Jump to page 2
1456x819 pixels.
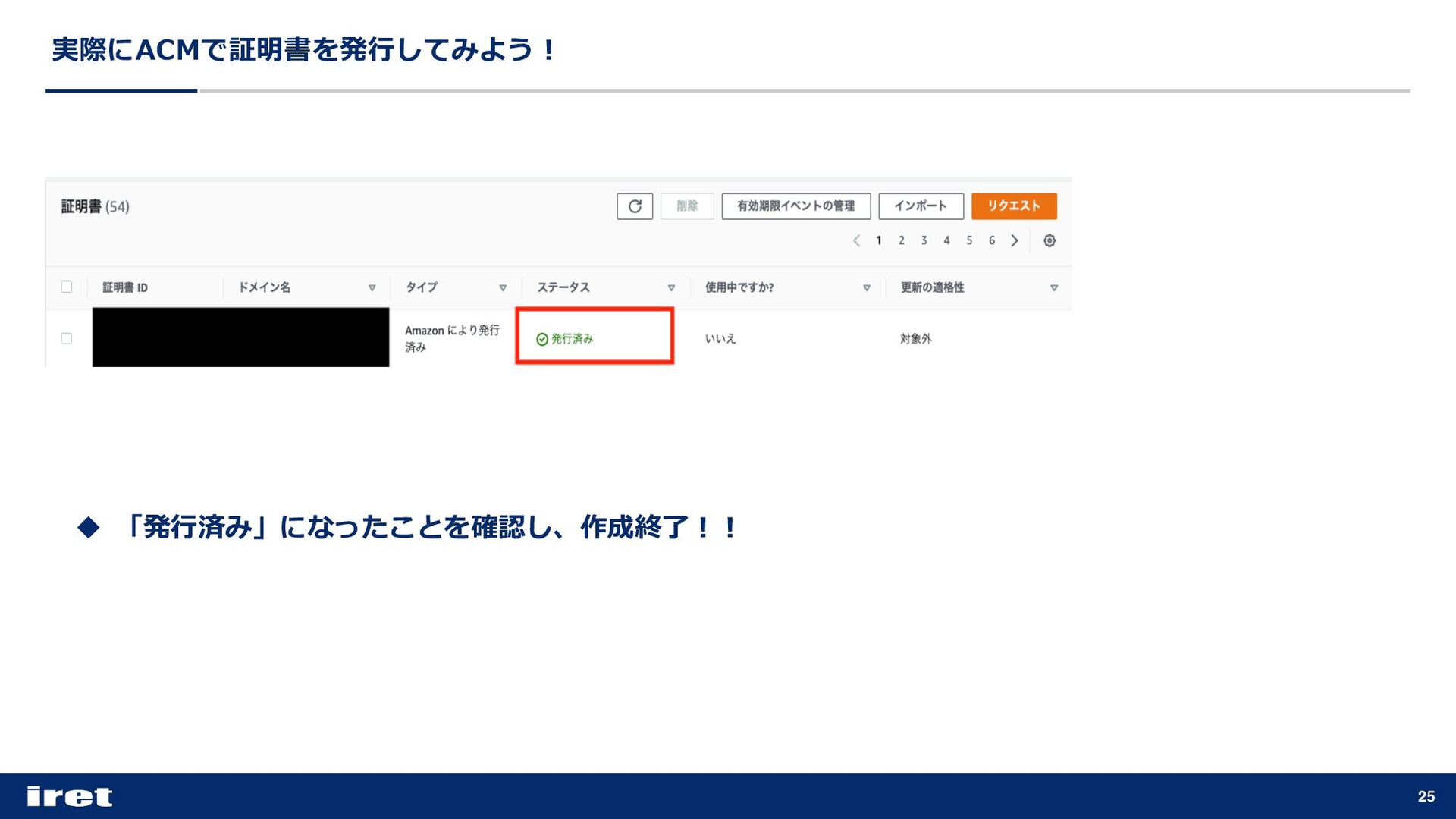pos(902,240)
